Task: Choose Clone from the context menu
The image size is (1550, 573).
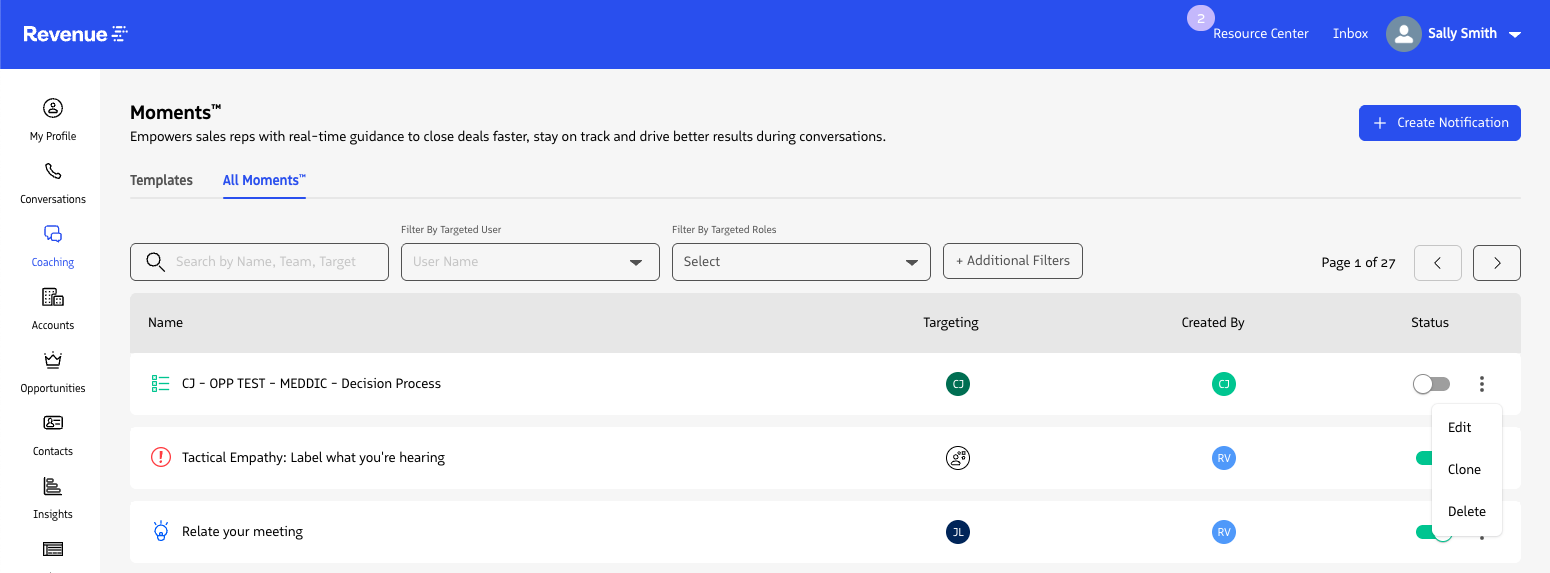Action: (1464, 469)
